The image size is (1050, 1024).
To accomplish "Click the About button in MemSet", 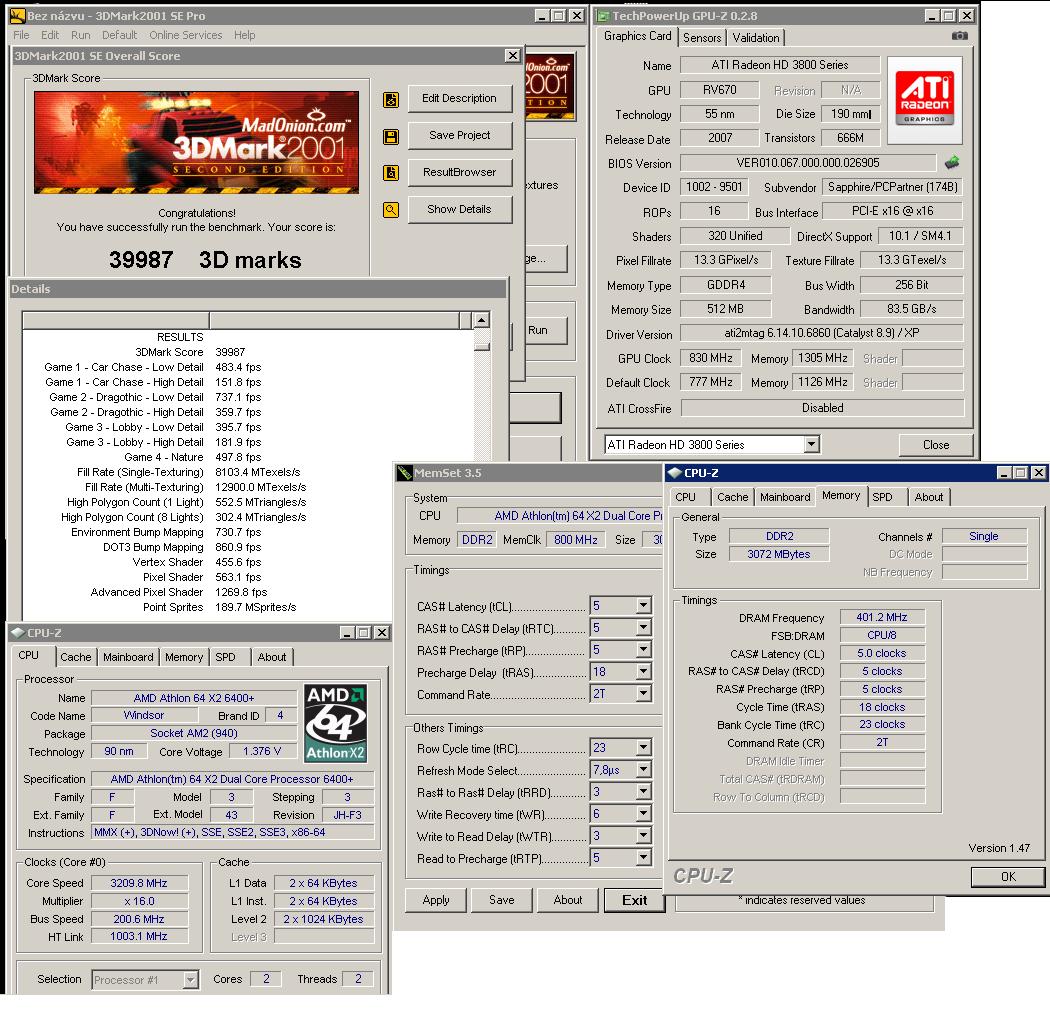I will (x=568, y=900).
